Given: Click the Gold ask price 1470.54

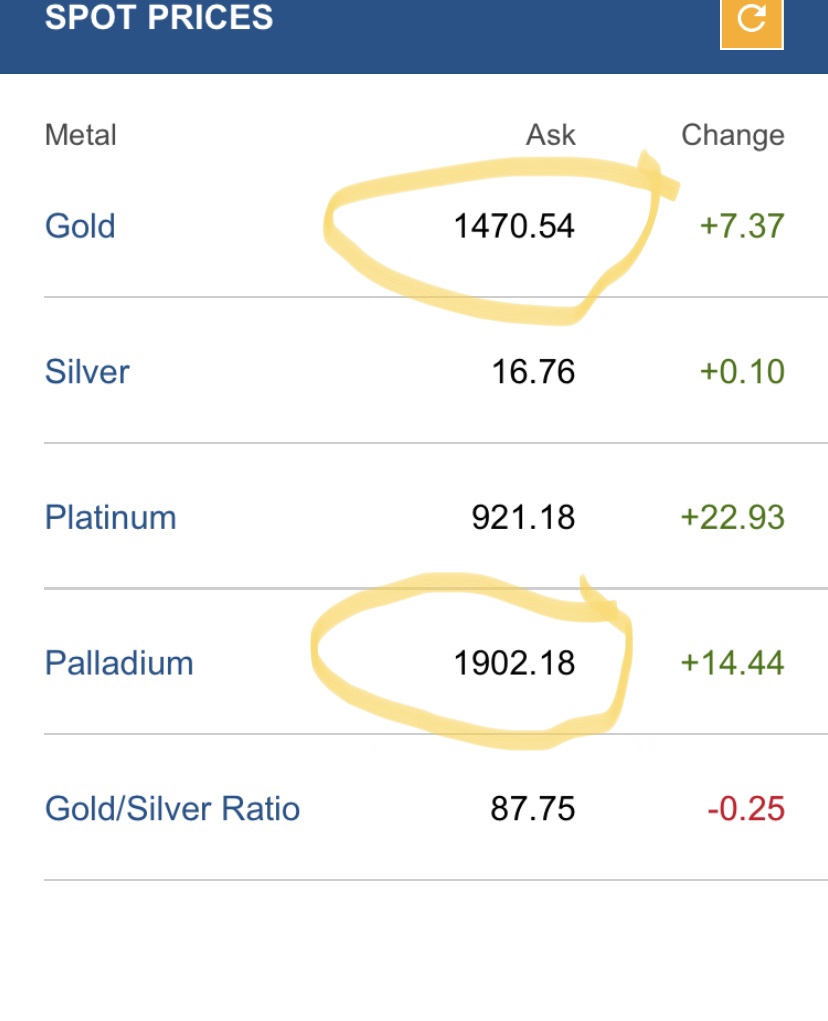Looking at the screenshot, I should point(514,227).
